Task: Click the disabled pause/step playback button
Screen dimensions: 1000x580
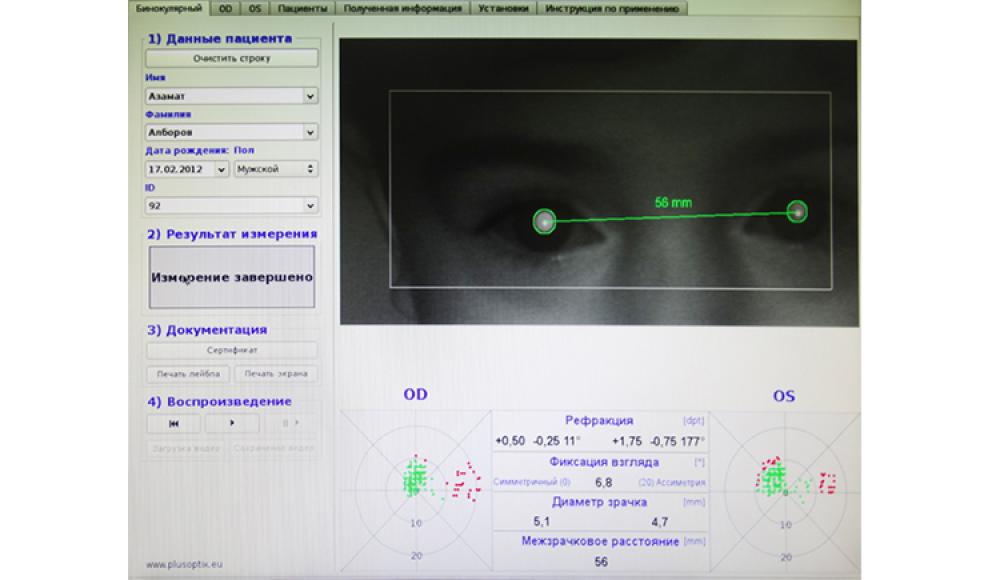Action: [x=291, y=423]
